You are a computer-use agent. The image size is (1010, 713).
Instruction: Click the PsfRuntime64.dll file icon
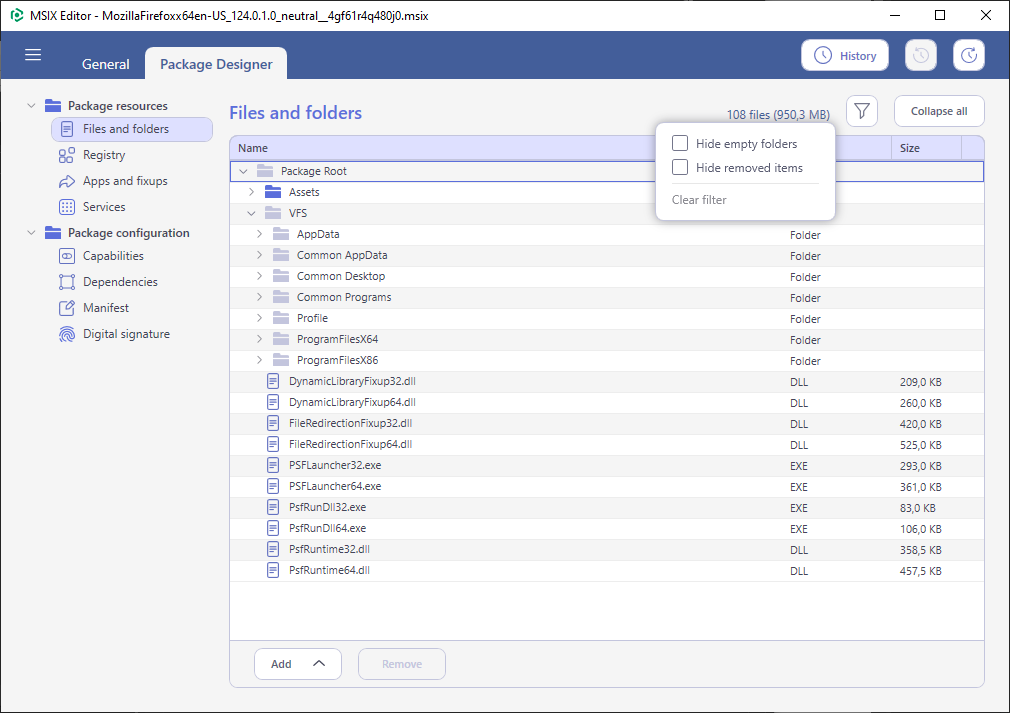(273, 570)
